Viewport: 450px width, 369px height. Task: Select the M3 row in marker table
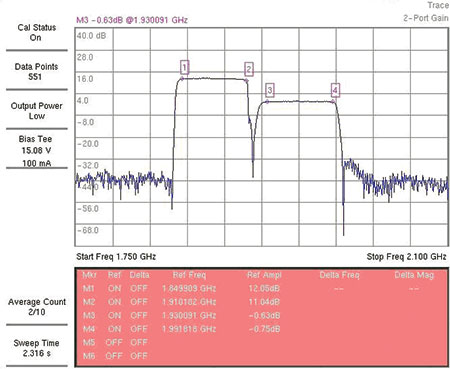(261, 315)
